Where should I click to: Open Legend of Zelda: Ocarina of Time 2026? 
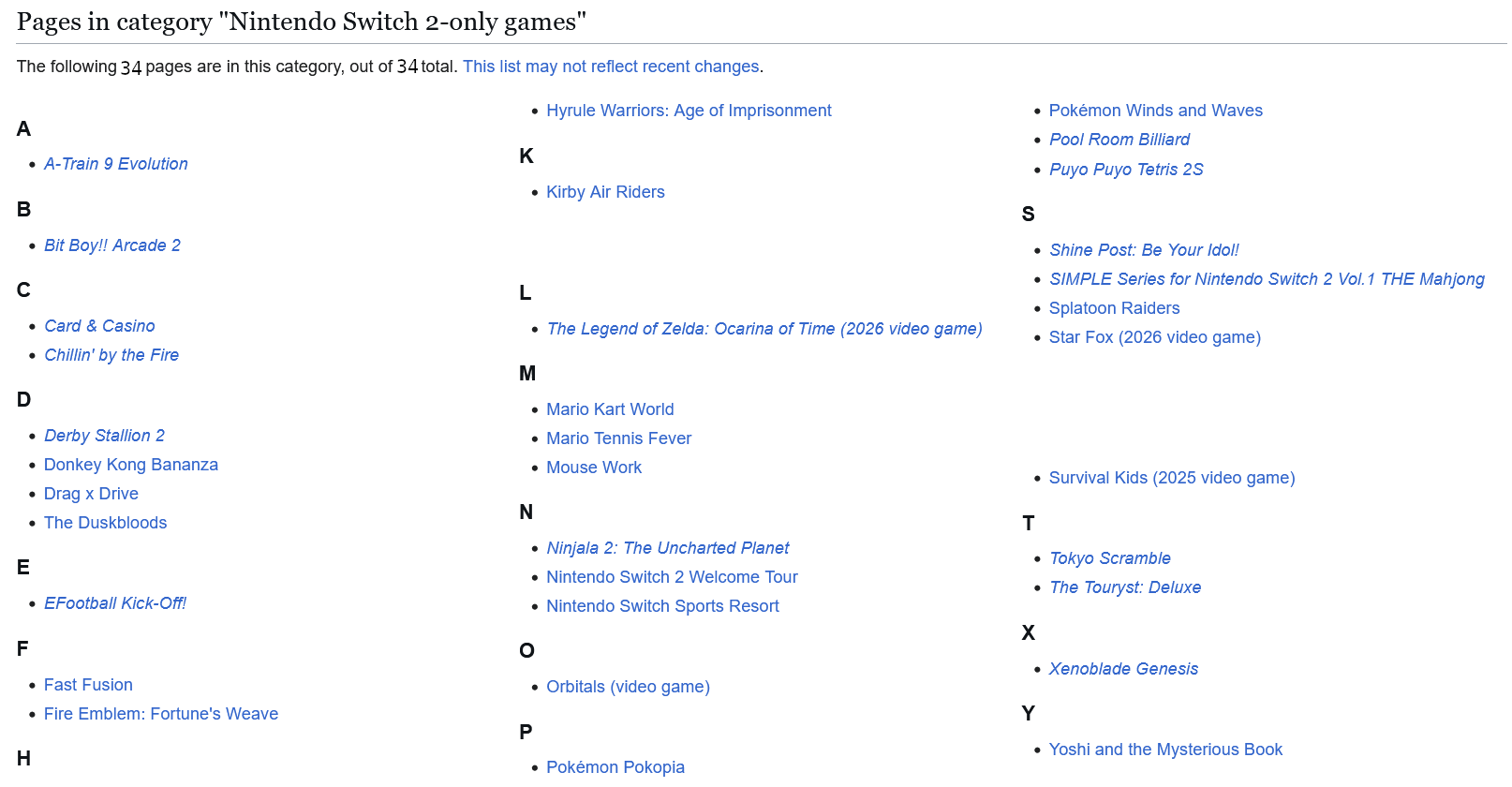(x=764, y=329)
